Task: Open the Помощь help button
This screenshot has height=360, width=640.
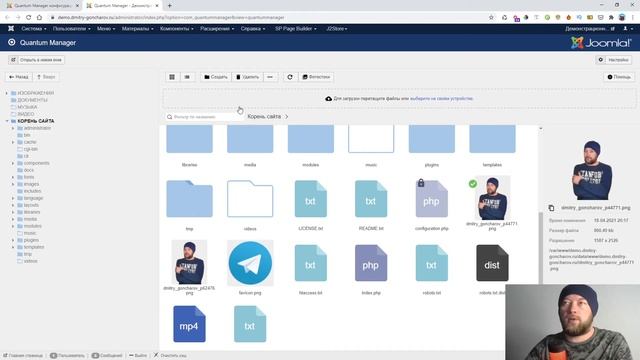Action: (619, 77)
